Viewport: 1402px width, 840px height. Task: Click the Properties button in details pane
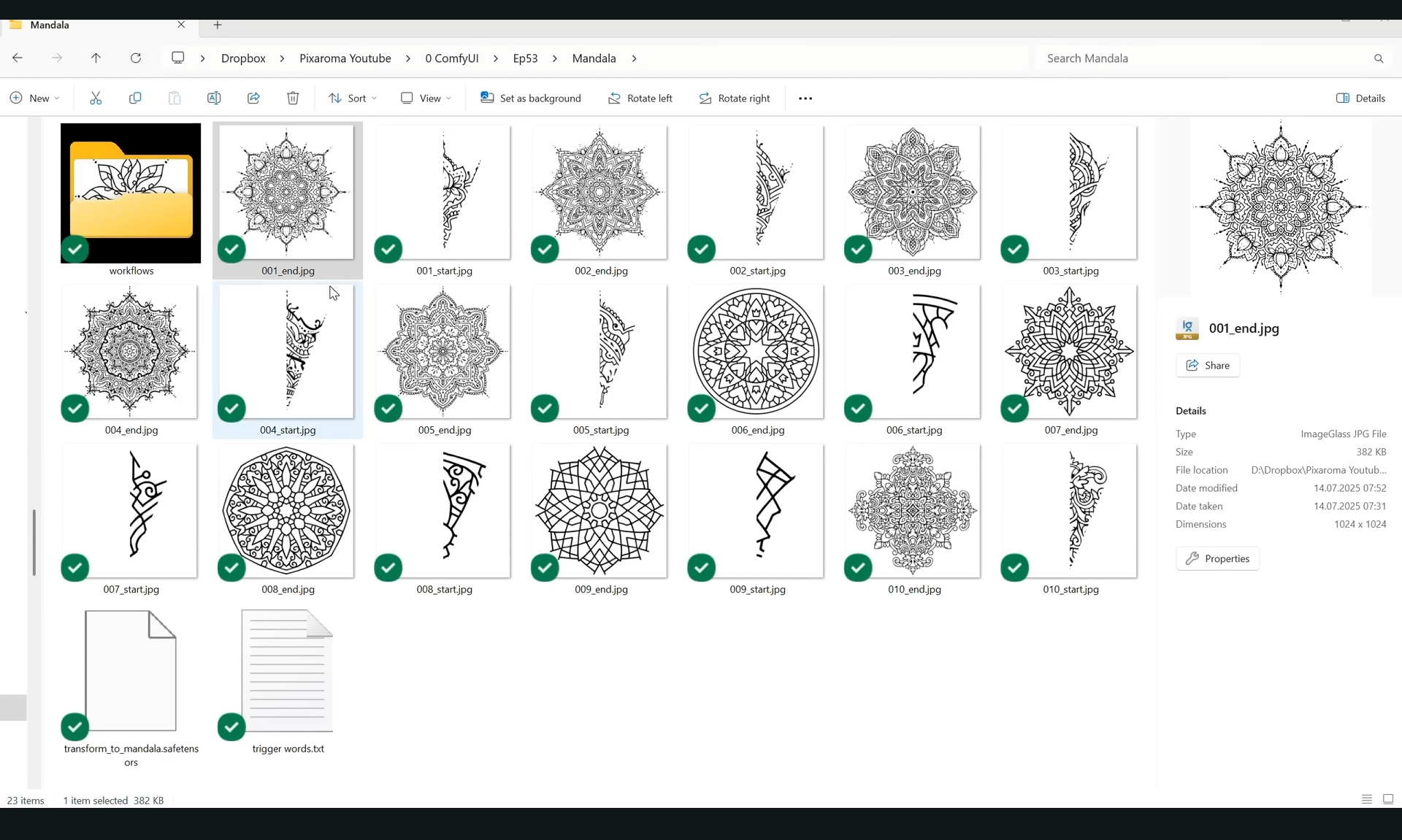(x=1217, y=558)
